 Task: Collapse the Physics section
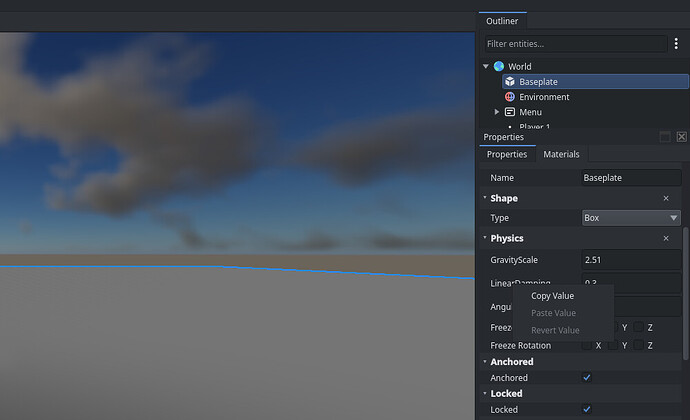[485, 238]
